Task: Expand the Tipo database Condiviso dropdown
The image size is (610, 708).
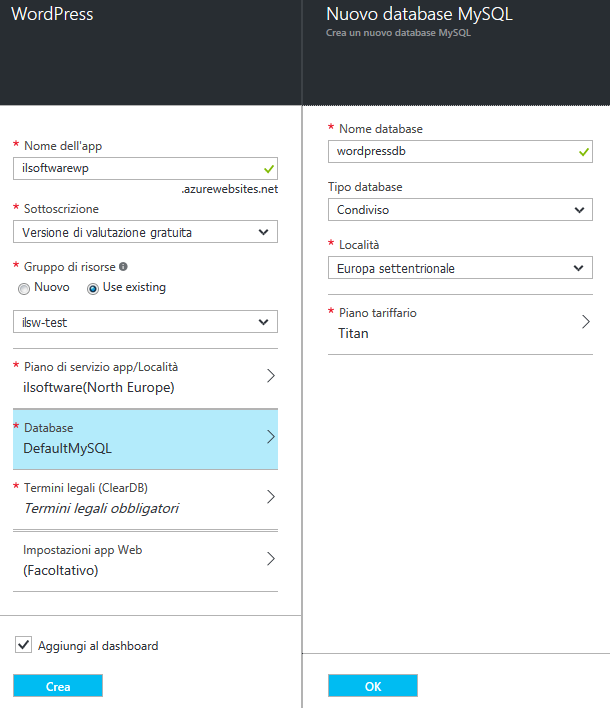Action: coord(460,210)
